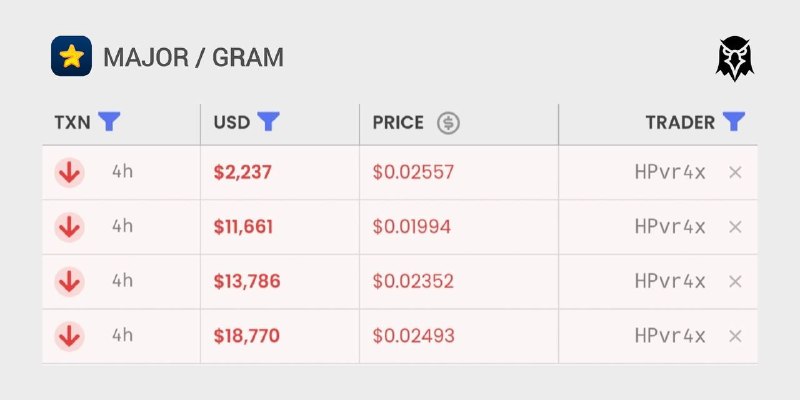Viewport: 800px width, 400px height.
Task: Open the TXN column filter
Action: [109, 122]
